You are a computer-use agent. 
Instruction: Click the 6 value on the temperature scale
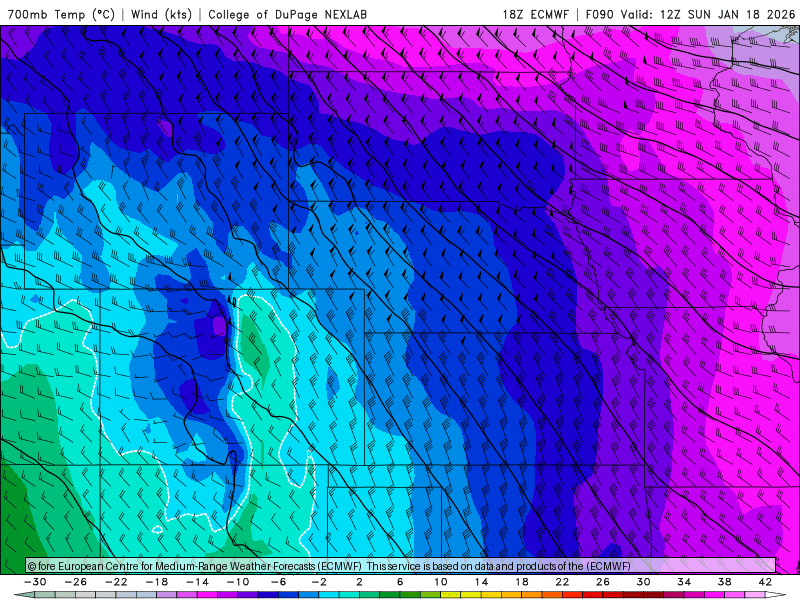coord(400,582)
